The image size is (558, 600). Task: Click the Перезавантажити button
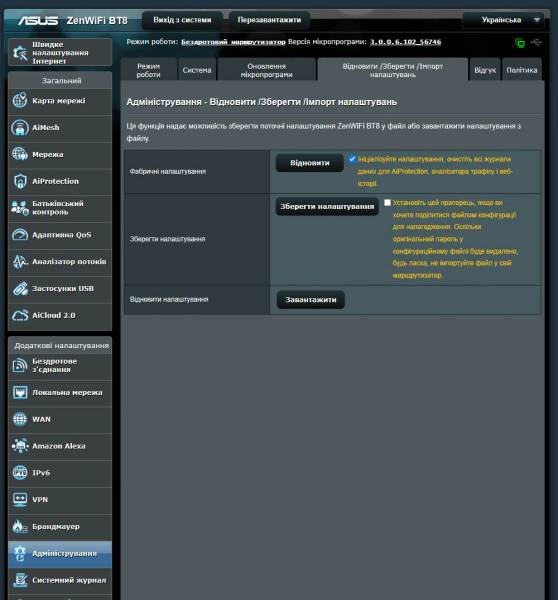tap(269, 20)
